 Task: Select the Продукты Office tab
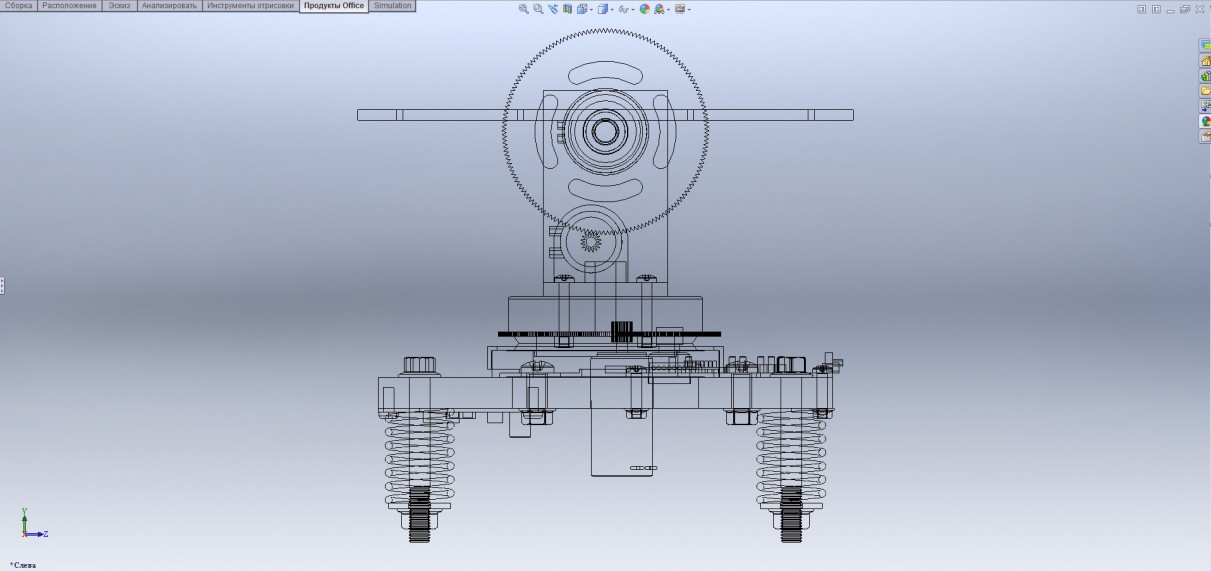click(x=334, y=5)
